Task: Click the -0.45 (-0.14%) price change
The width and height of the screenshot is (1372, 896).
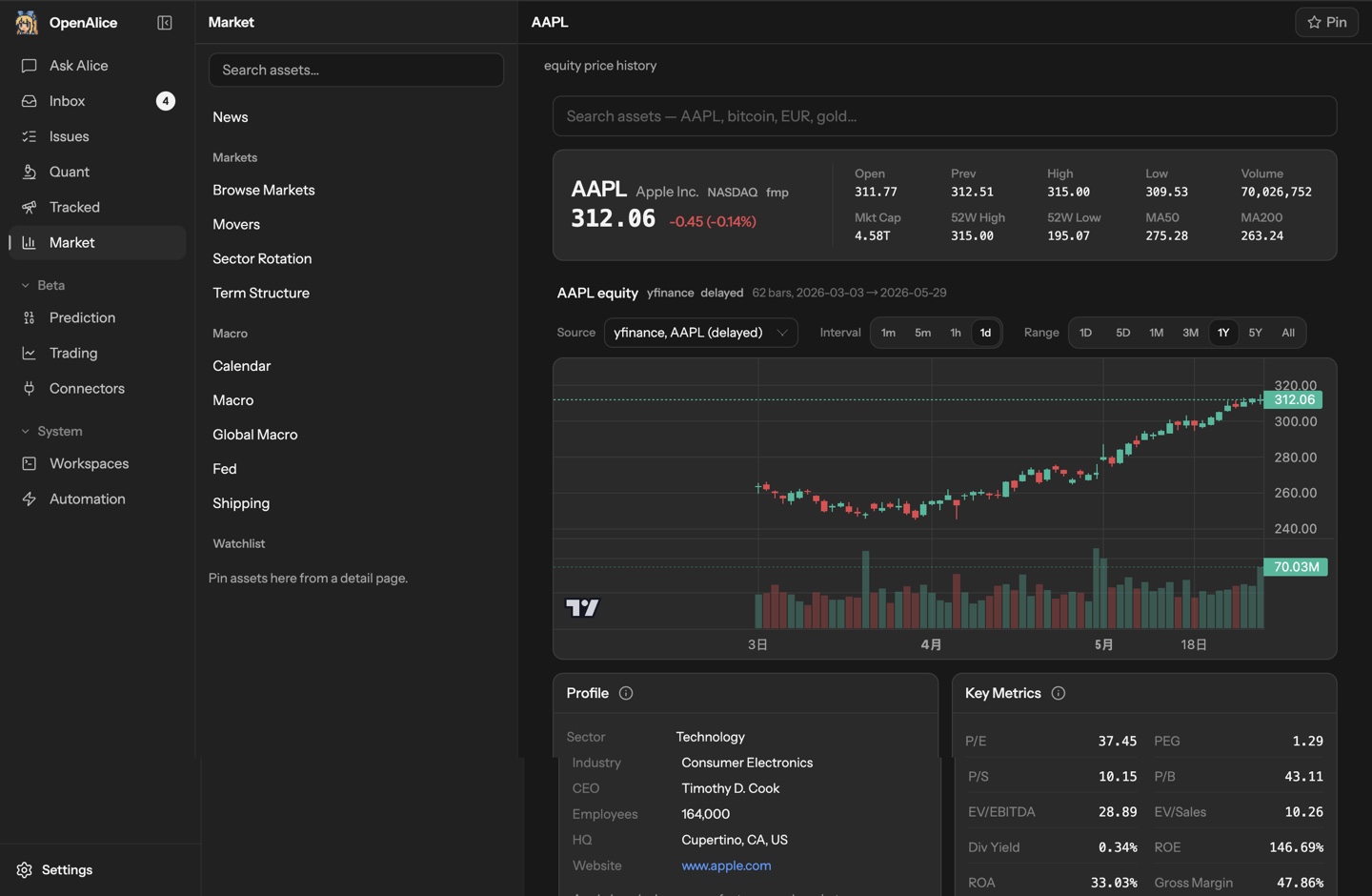Action: point(713,221)
